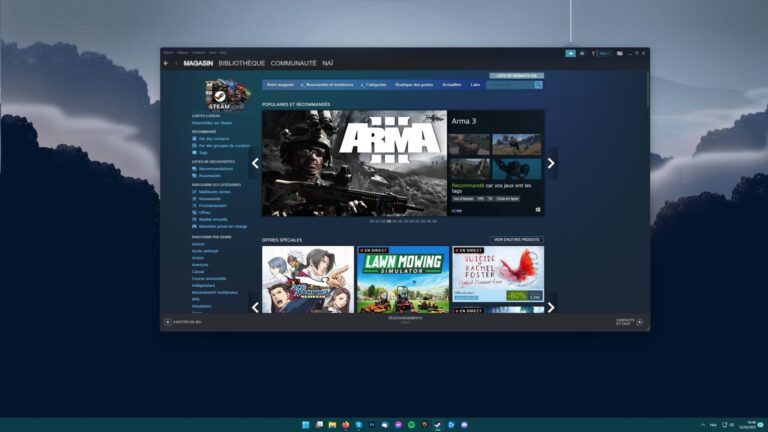Open the COMMUNAUTÉ tab
The image size is (768, 432).
pos(293,63)
